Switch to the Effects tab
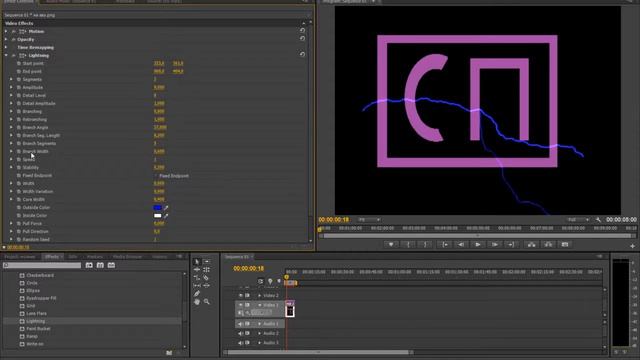Viewport: 640px width, 360px height. click(x=52, y=257)
